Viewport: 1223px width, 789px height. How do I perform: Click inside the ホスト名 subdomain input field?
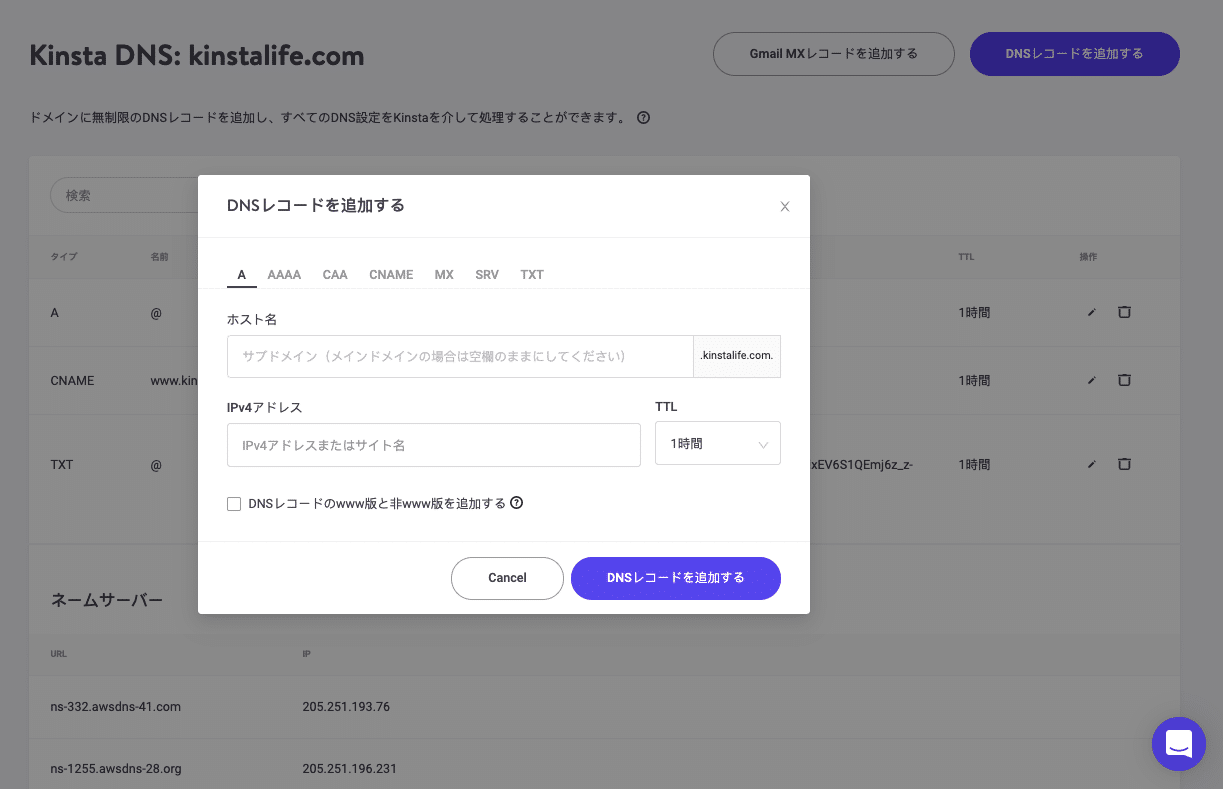460,356
